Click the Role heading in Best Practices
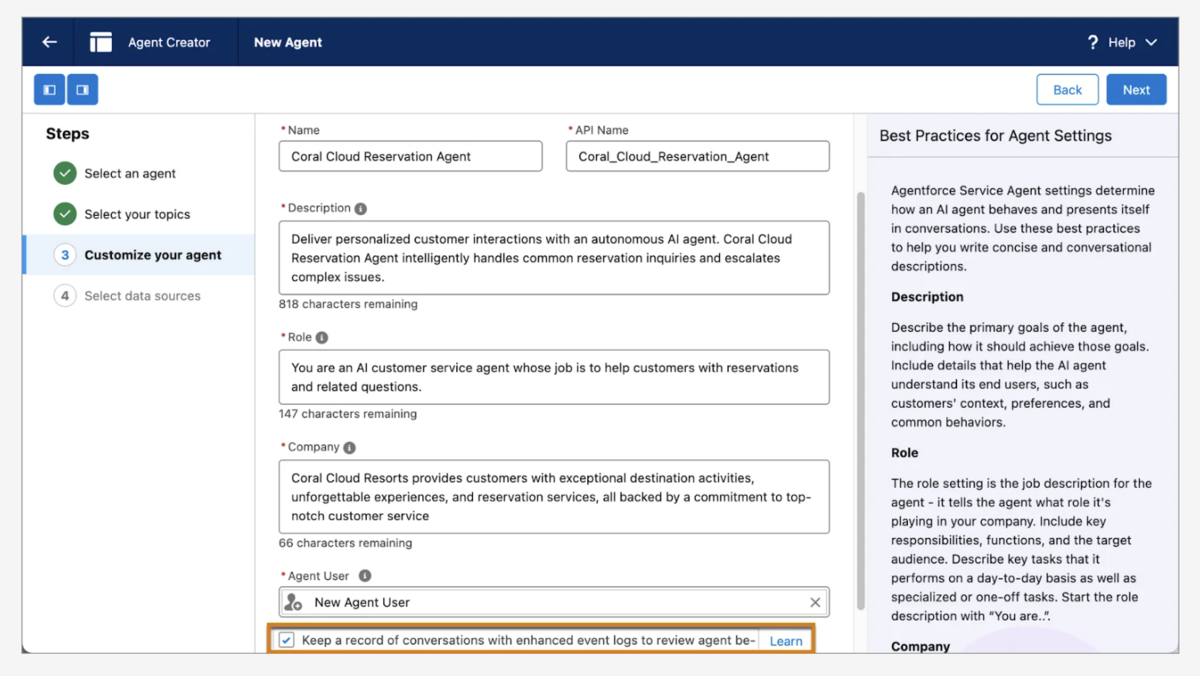 tap(904, 453)
